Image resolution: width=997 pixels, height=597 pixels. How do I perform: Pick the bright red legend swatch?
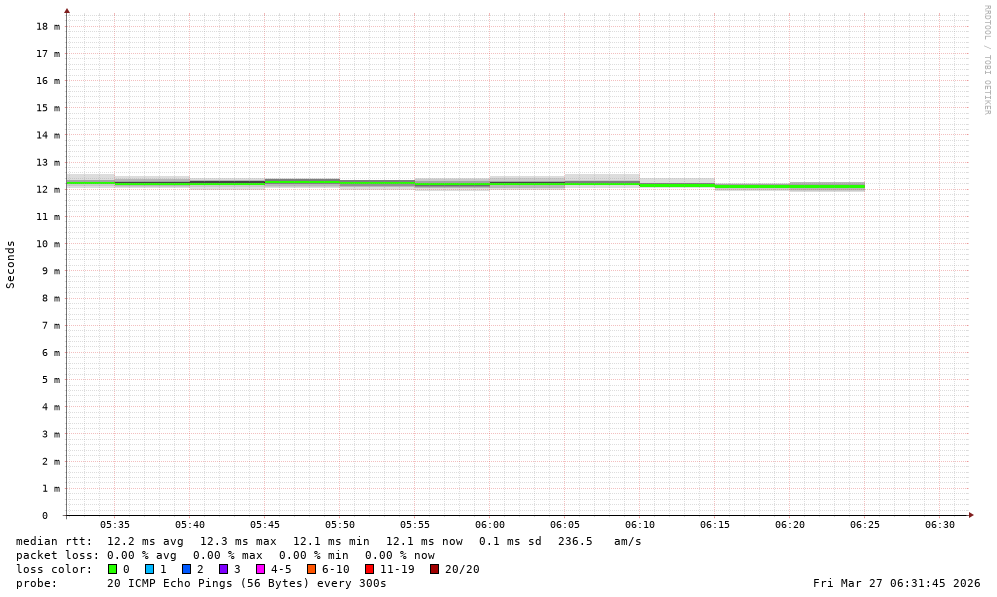point(369,569)
